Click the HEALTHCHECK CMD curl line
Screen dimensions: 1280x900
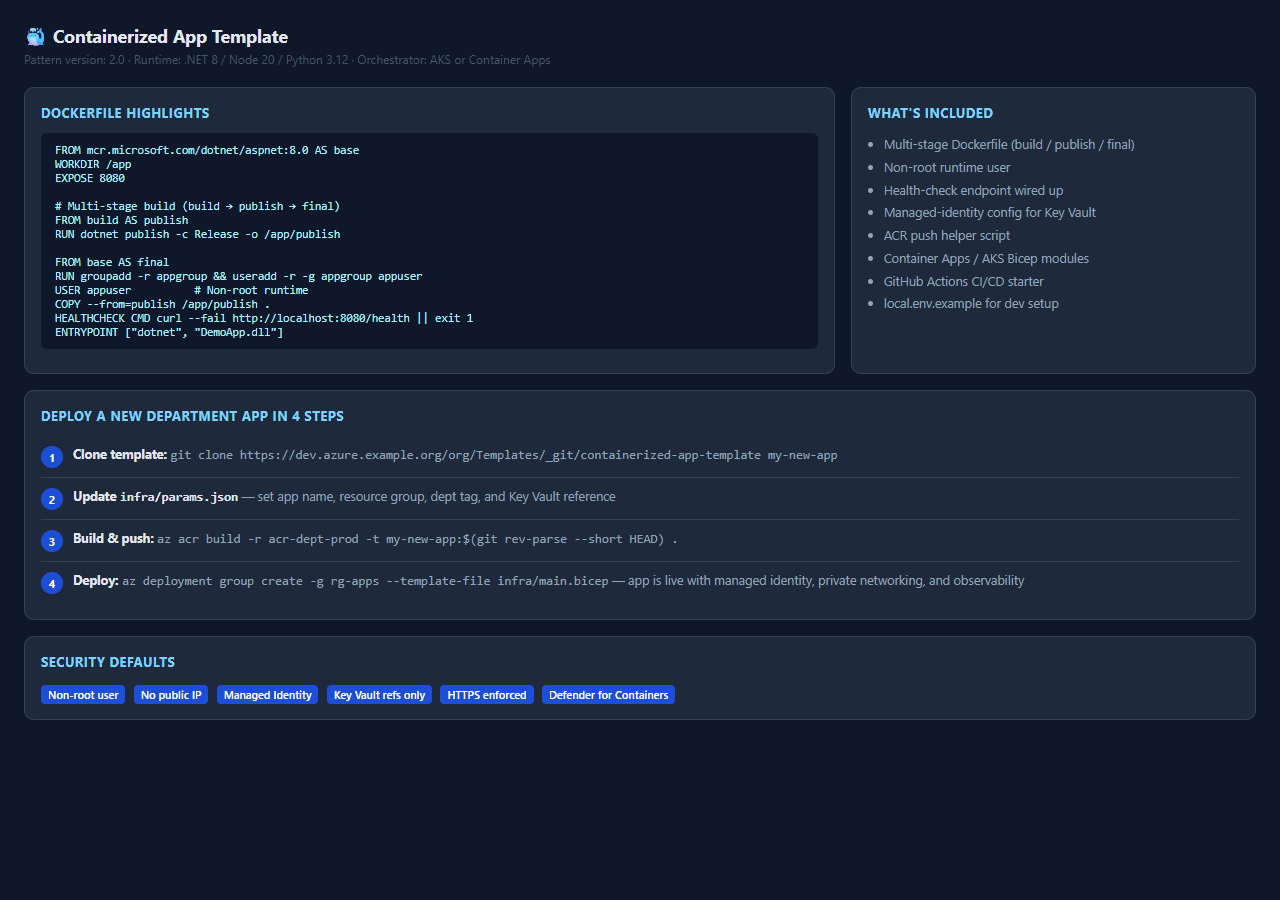[x=264, y=318]
